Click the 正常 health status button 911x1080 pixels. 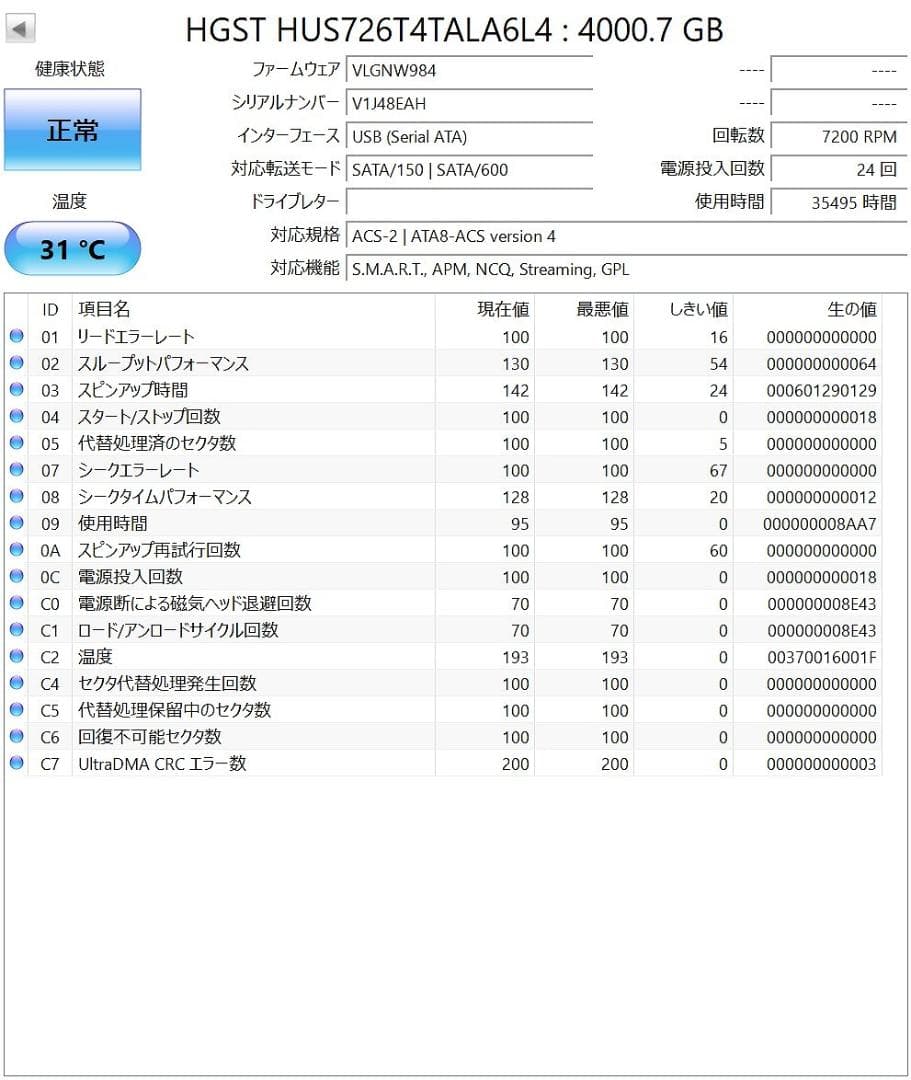72,129
